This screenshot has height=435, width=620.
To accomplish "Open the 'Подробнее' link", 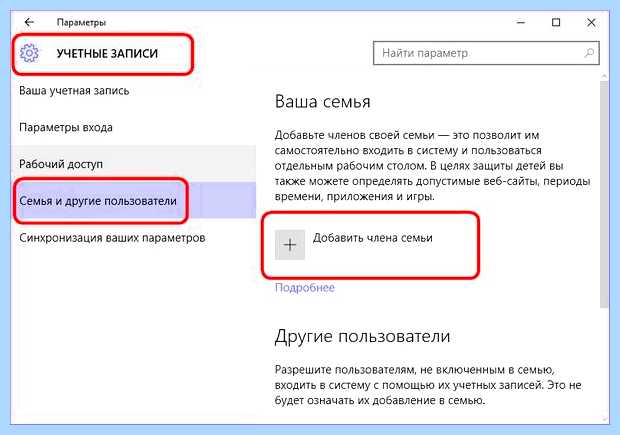I will 304,287.
